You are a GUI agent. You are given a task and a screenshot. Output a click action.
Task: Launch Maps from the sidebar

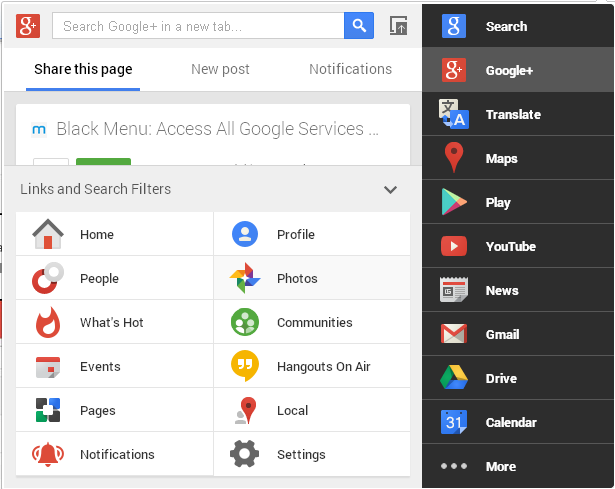tap(455, 159)
